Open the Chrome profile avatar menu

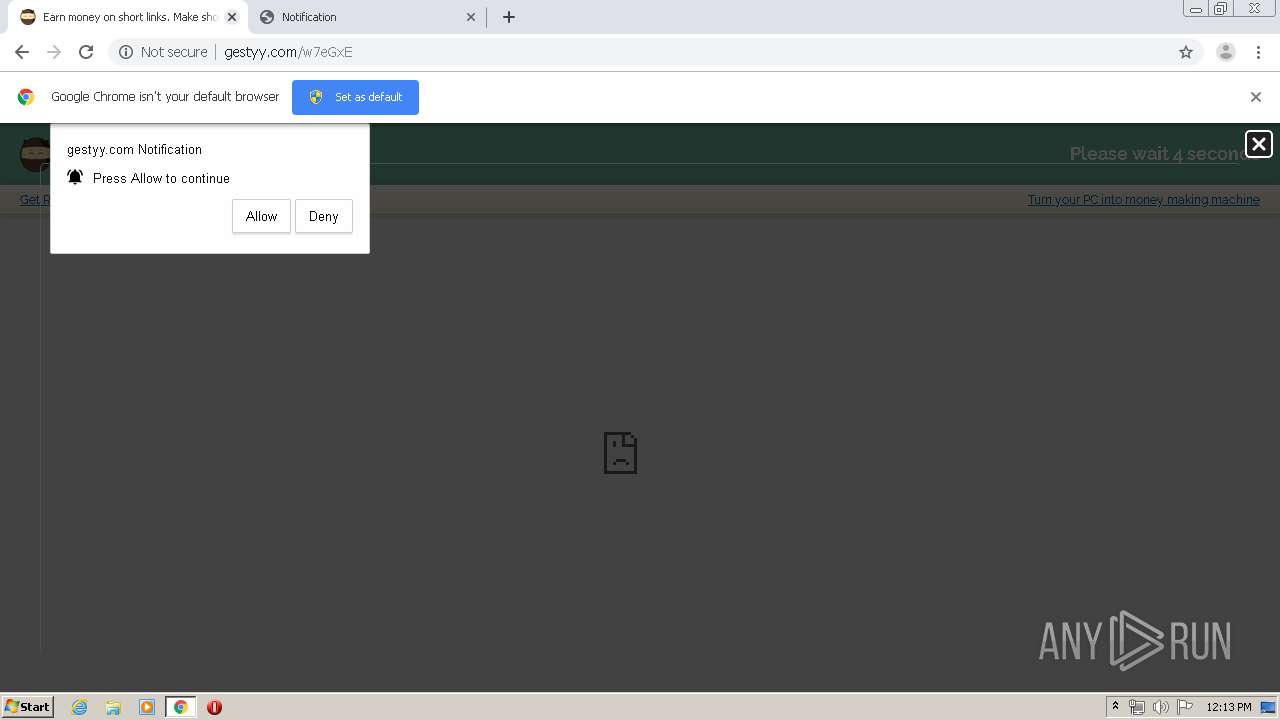point(1226,52)
